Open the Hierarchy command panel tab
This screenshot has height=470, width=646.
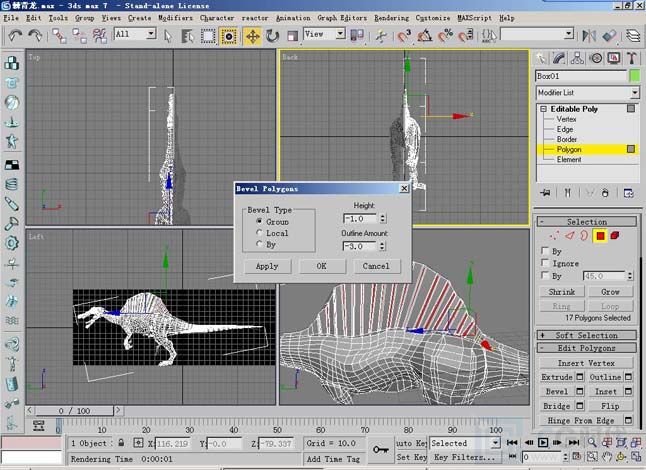tap(577, 58)
